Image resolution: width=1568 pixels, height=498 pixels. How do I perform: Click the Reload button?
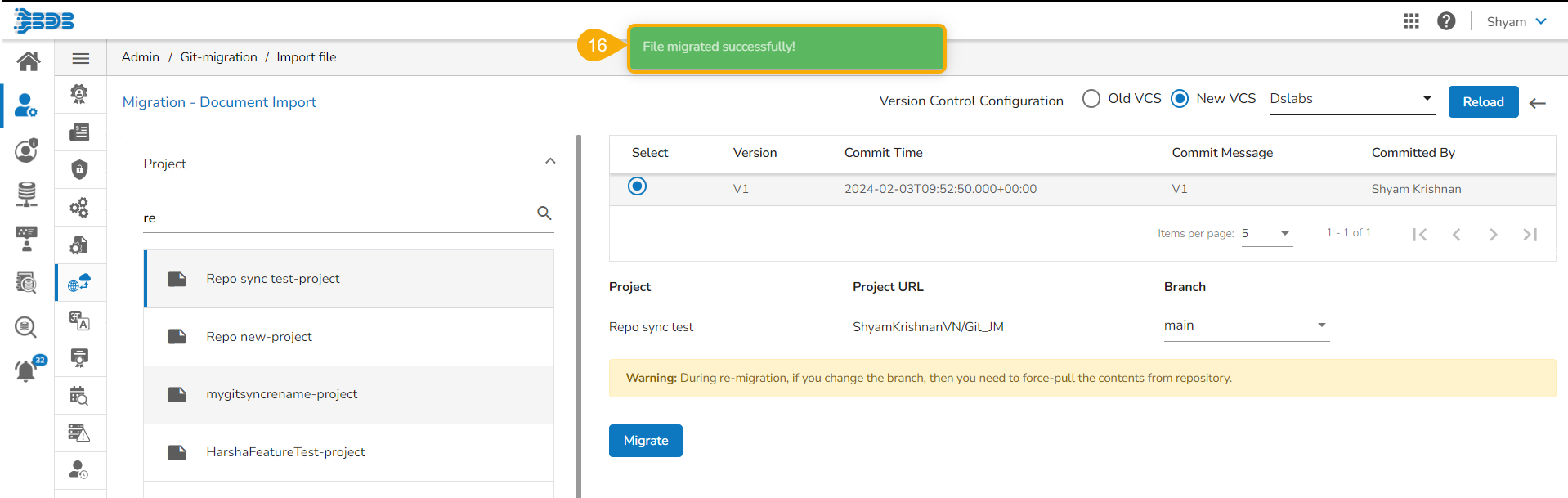click(1483, 102)
